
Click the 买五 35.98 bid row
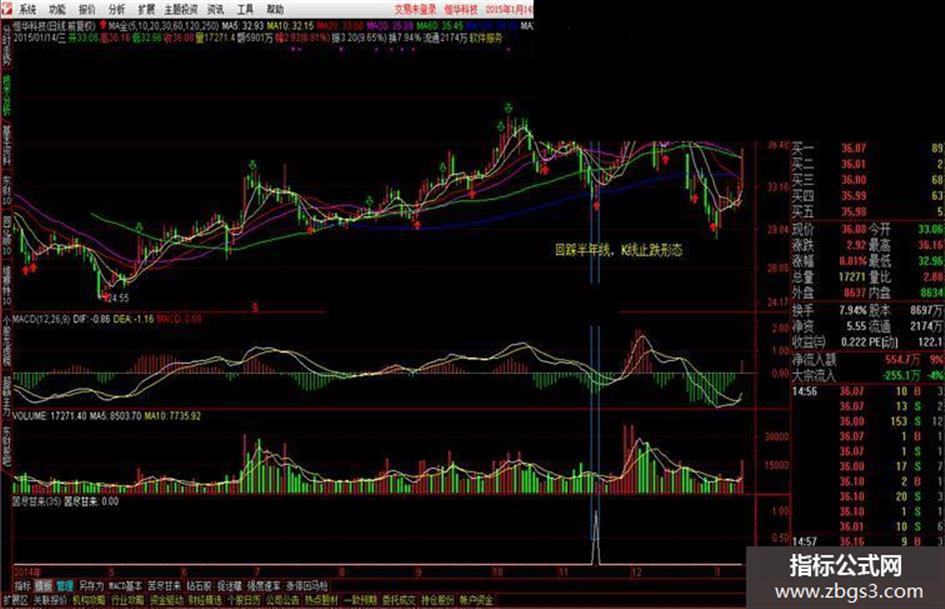tap(867, 212)
